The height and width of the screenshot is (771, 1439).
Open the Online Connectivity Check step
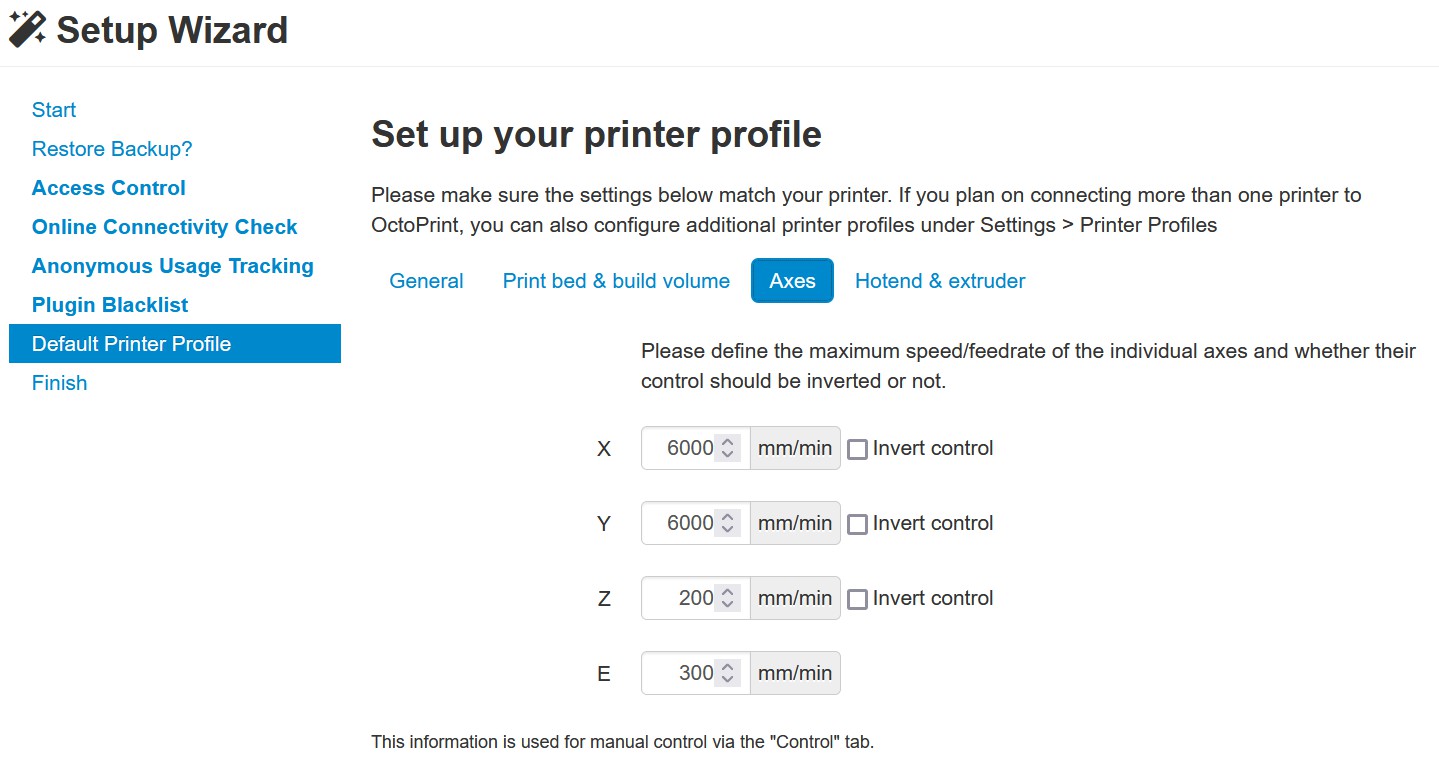pos(165,227)
